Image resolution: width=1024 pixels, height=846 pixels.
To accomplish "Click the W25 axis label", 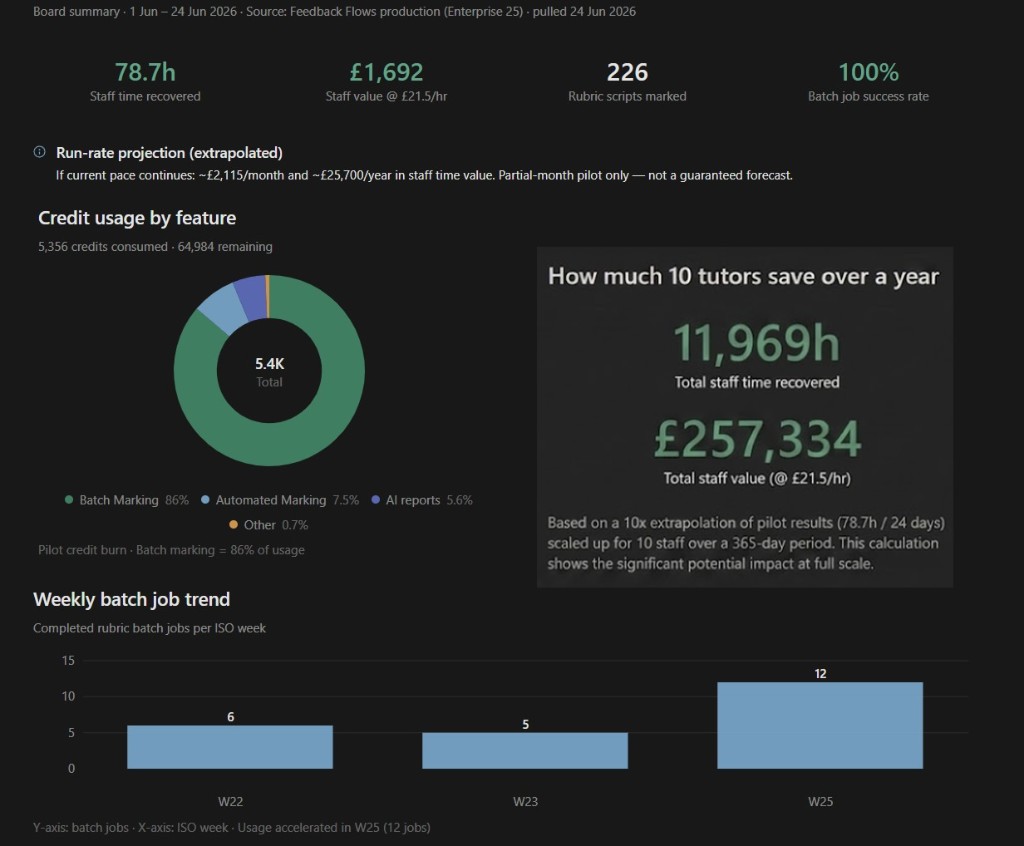I will 820,802.
